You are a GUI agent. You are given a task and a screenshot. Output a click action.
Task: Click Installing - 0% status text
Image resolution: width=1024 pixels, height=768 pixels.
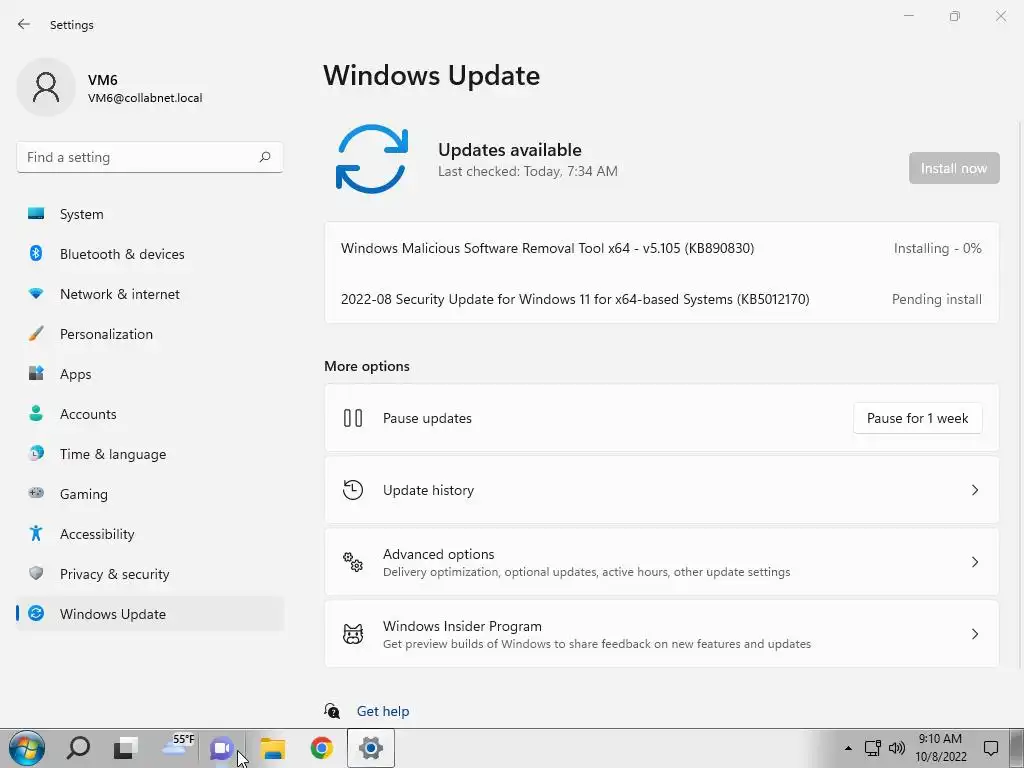tap(937, 248)
